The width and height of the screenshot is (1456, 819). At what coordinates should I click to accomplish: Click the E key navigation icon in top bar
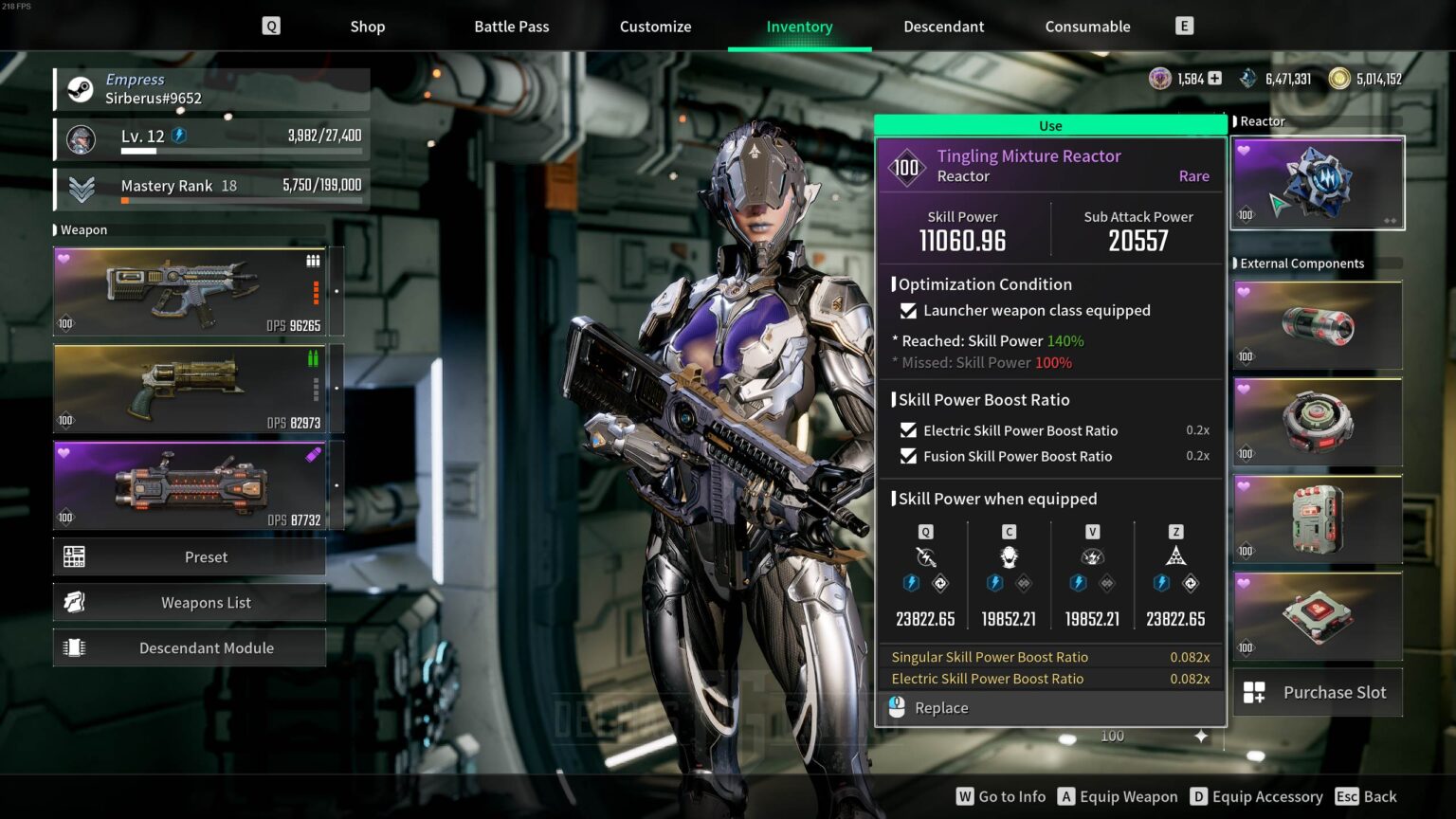click(1184, 25)
